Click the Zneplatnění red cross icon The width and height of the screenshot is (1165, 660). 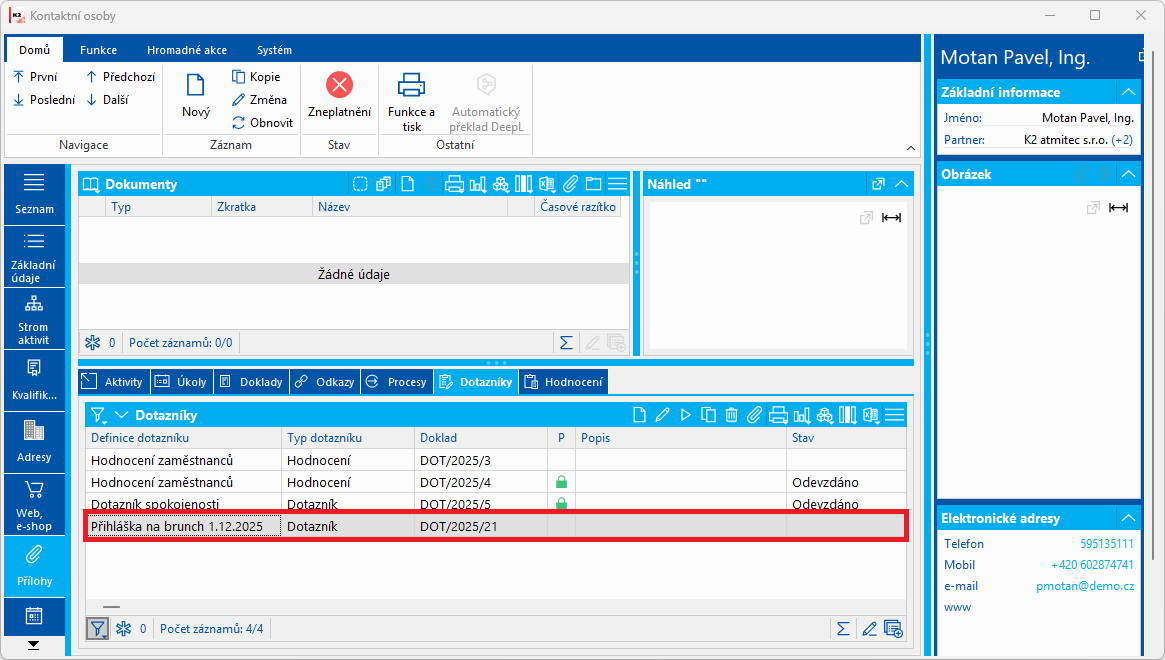(x=340, y=85)
